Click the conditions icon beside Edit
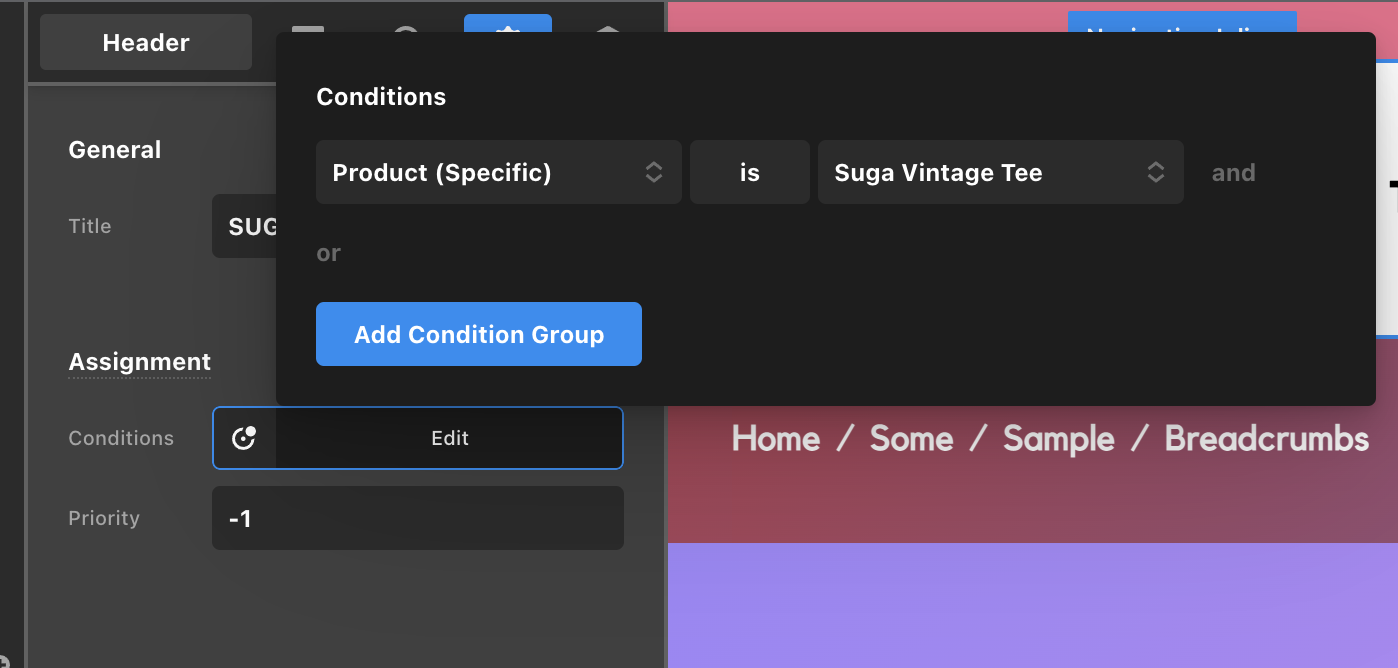 [244, 438]
